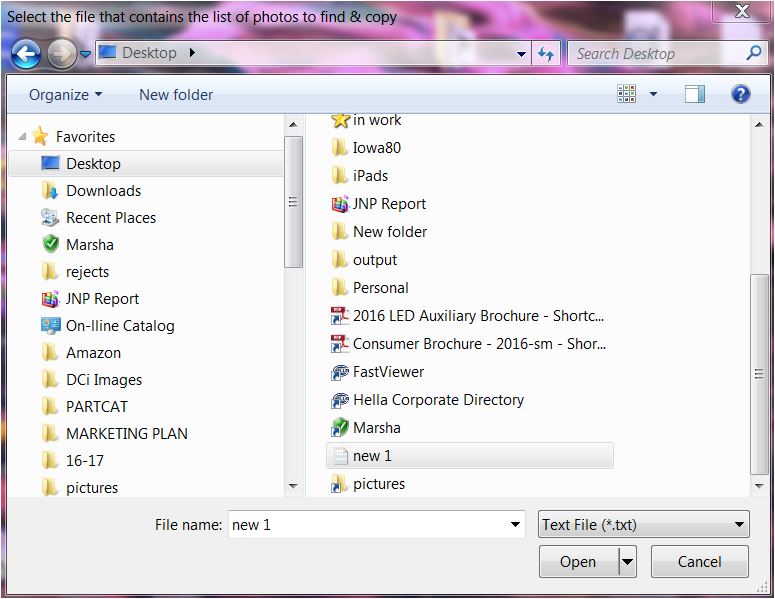Select Hella Corporate Directory shortcut
775x599 pixels.
(x=428, y=400)
